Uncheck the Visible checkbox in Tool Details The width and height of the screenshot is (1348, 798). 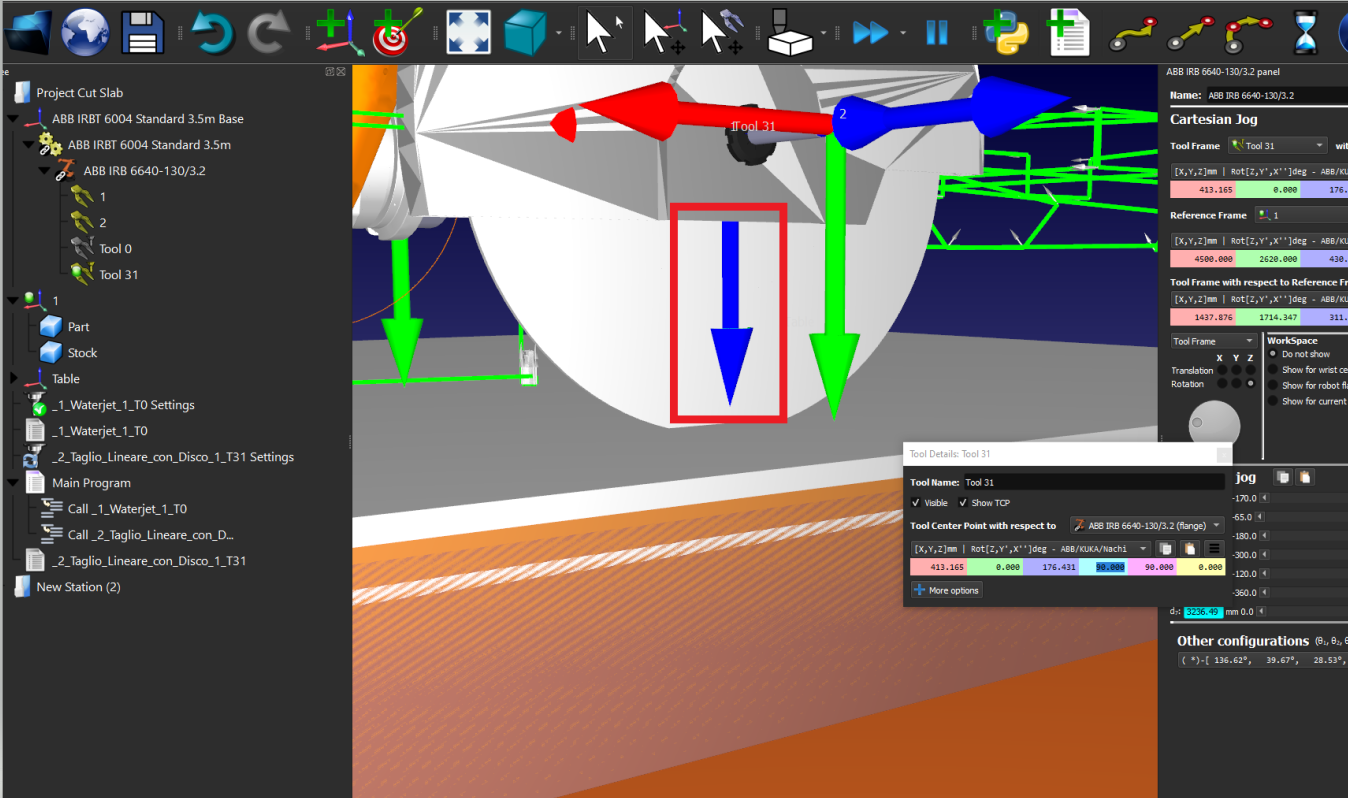coord(916,503)
